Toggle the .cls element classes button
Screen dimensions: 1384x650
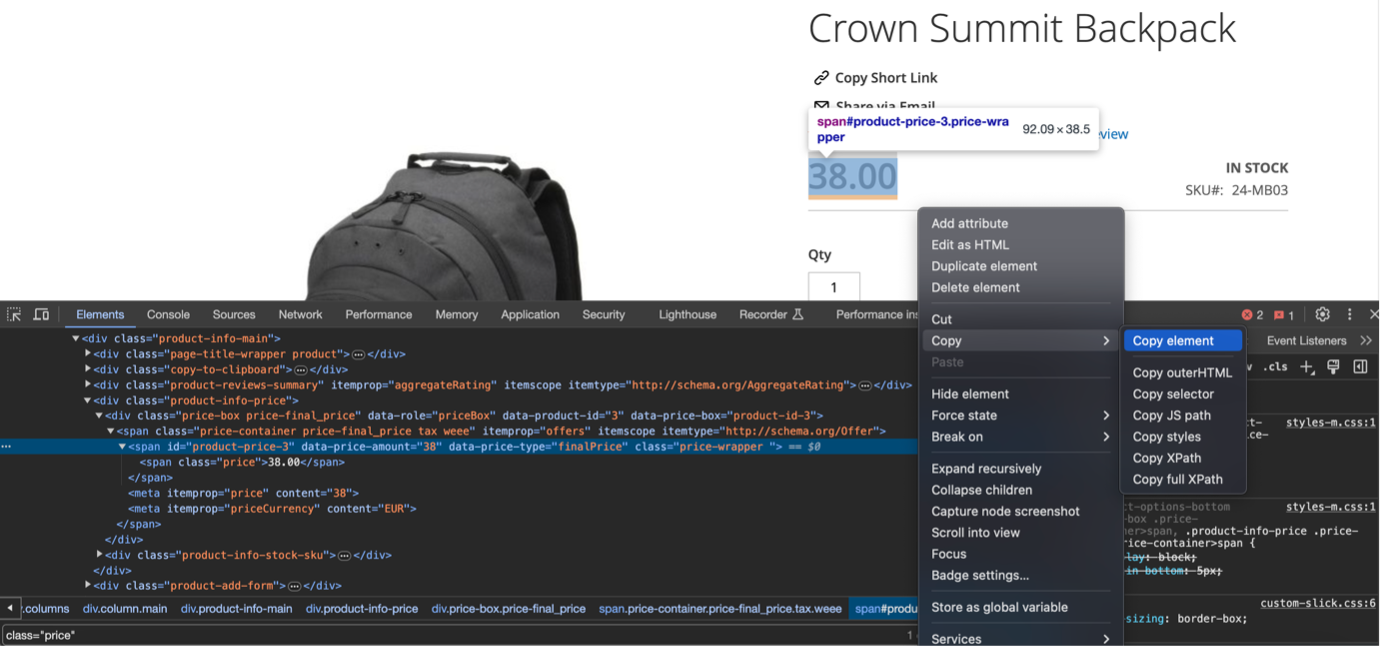click(1275, 367)
